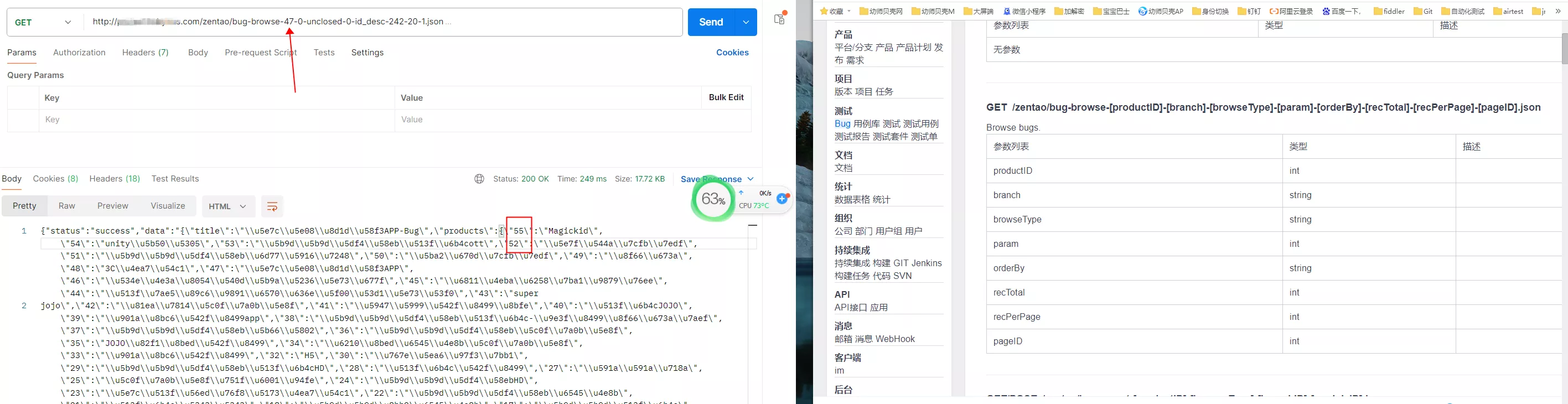This screenshot has height=404, width=1568.
Task: Select the response Body tab
Action: pyautogui.click(x=12, y=178)
